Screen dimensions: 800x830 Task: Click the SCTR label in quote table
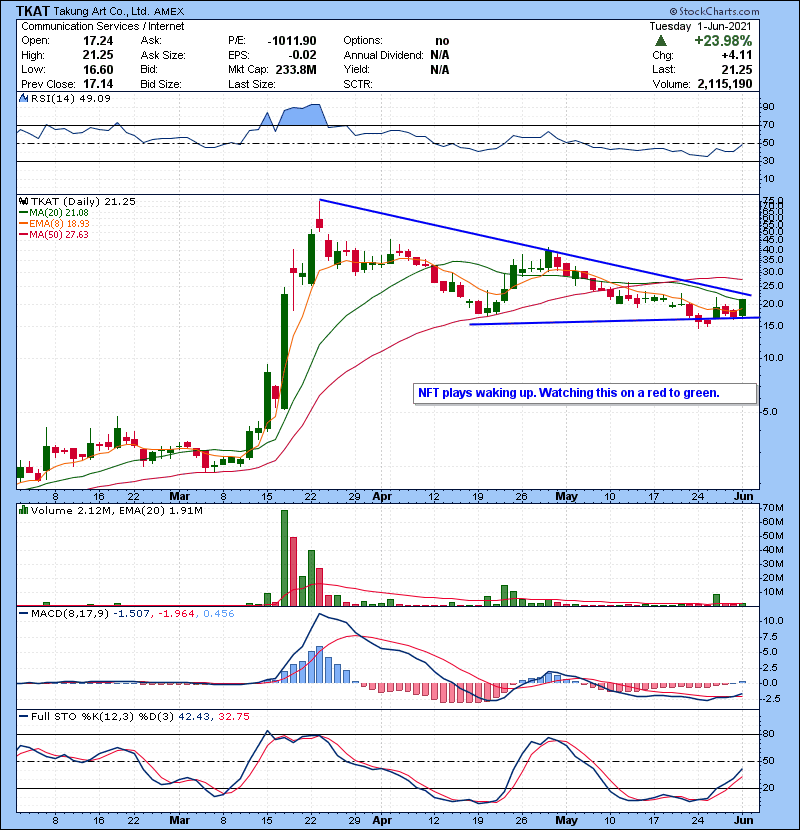[x=358, y=84]
